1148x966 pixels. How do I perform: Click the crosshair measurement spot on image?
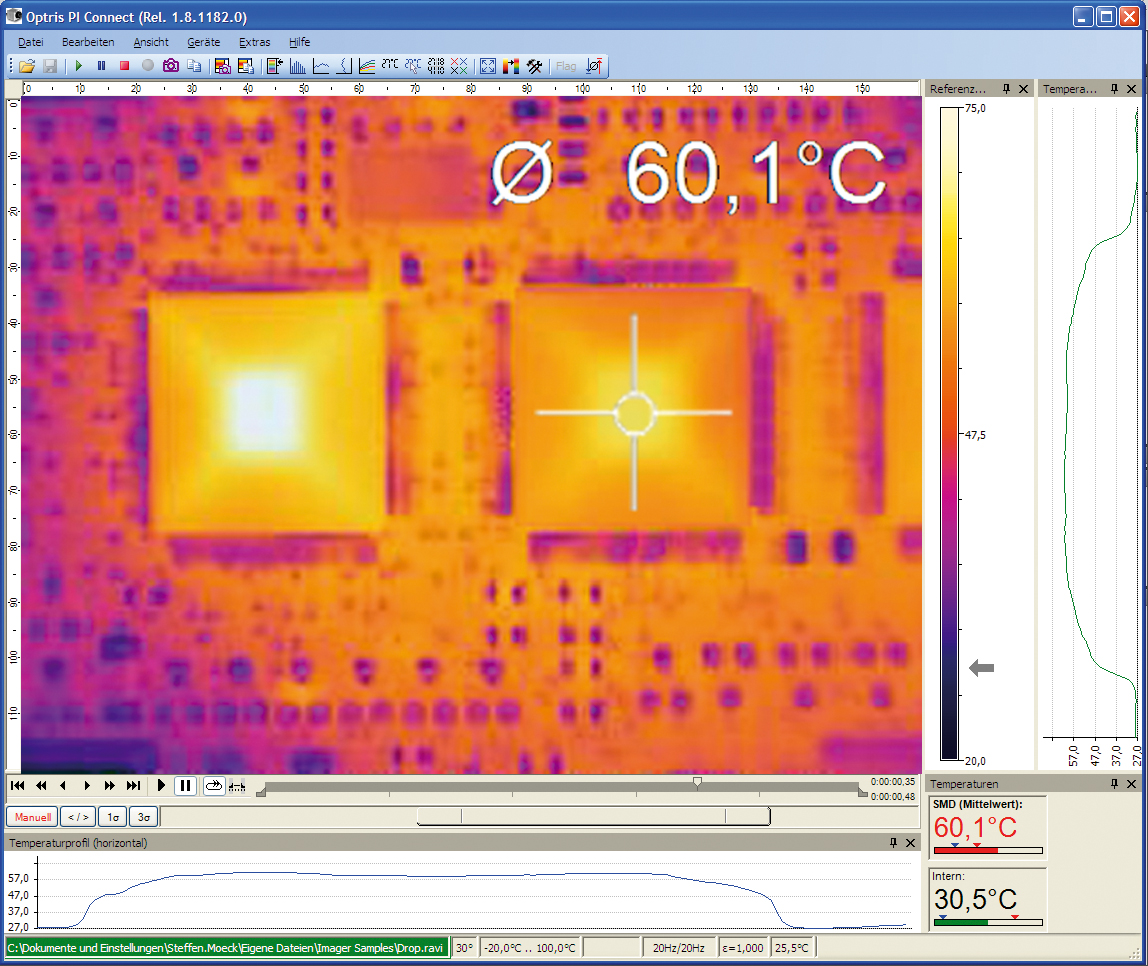coord(634,412)
